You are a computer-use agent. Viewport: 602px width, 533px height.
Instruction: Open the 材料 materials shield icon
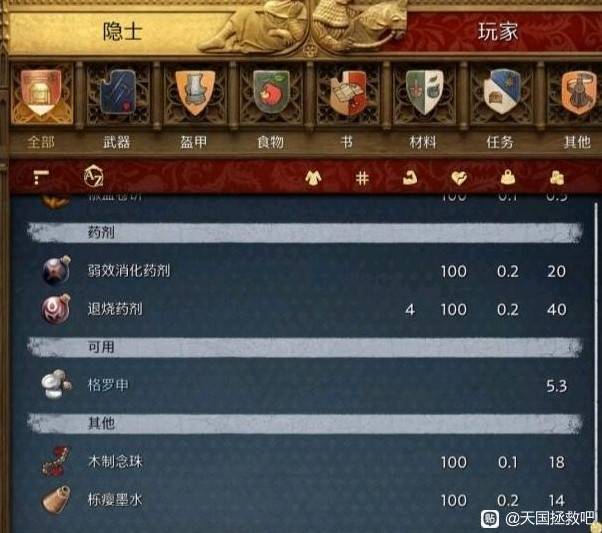point(424,93)
